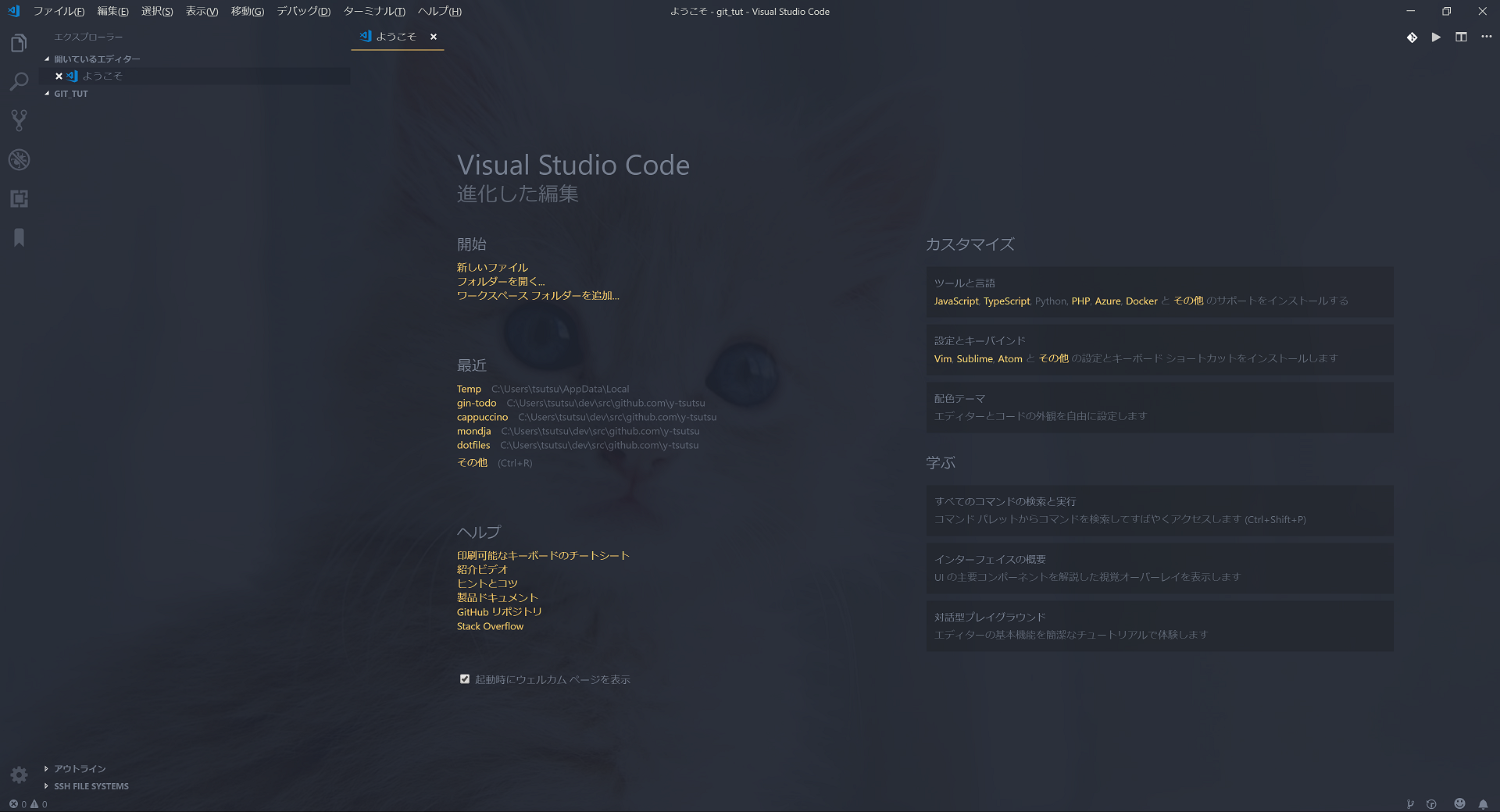Click その他 under the recent list
Viewport: 1500px width, 812px height.
tap(472, 462)
